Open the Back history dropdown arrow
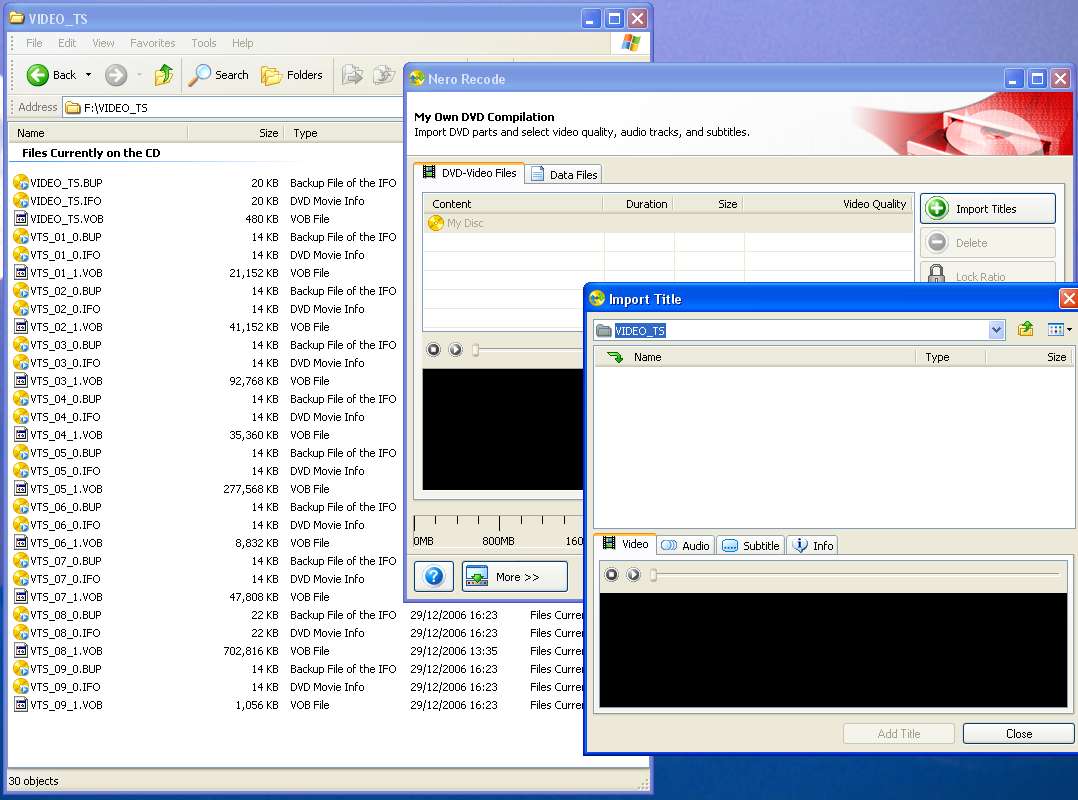The width and height of the screenshot is (1078, 800). (x=88, y=75)
